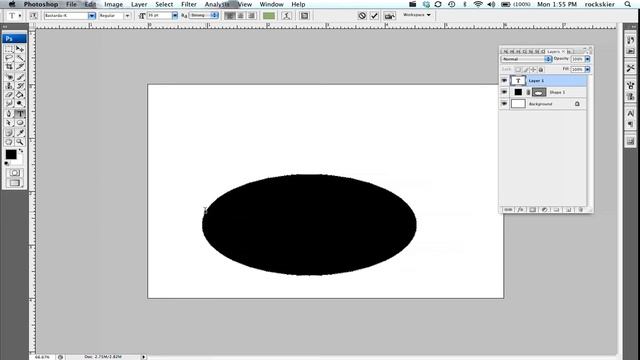640x360 pixels.
Task: Select the Magic Wand tool
Action: [x=20, y=58]
